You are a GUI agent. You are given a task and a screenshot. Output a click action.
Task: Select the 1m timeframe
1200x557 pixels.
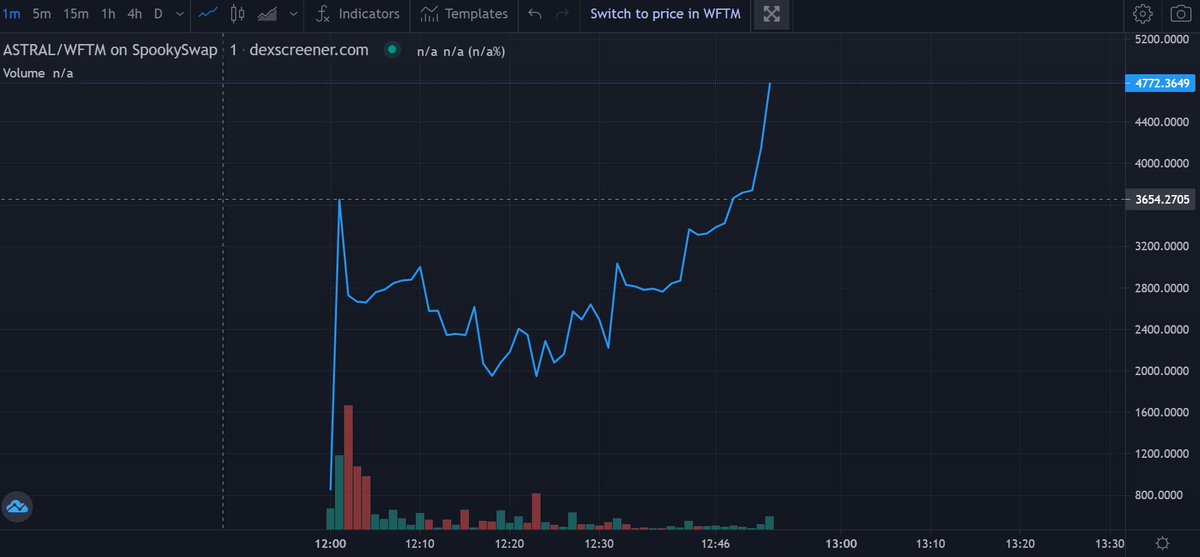[11, 14]
